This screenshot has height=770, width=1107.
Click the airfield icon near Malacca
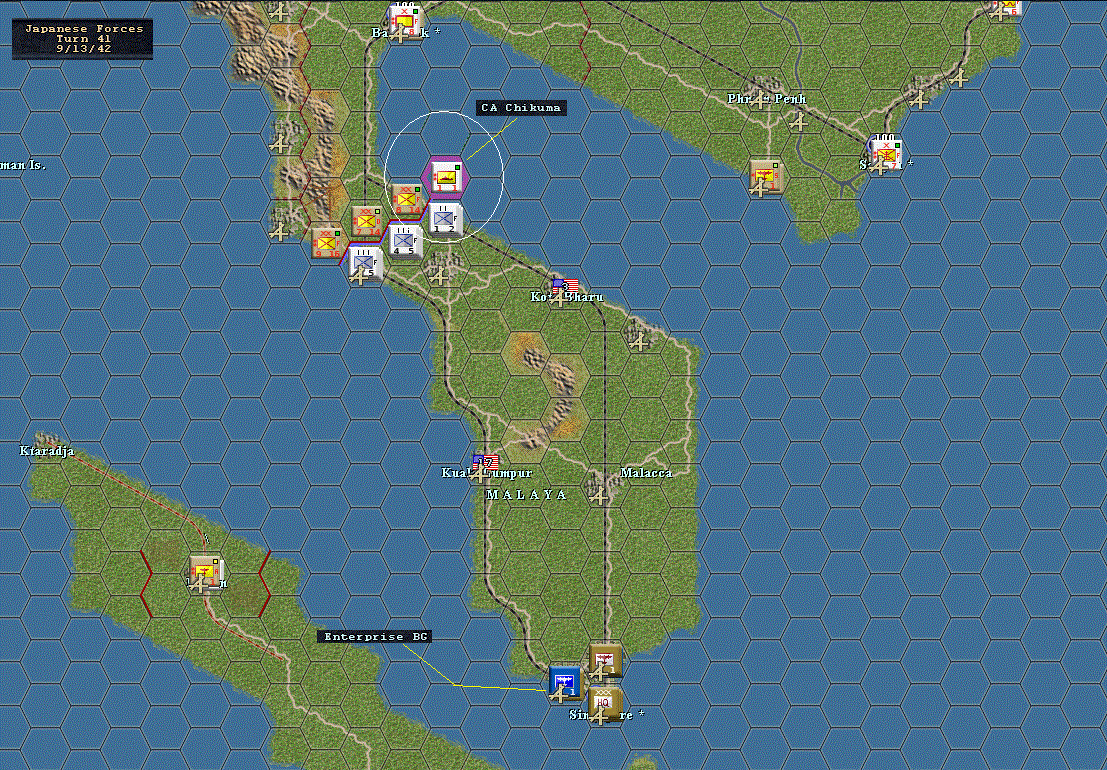pos(598,495)
